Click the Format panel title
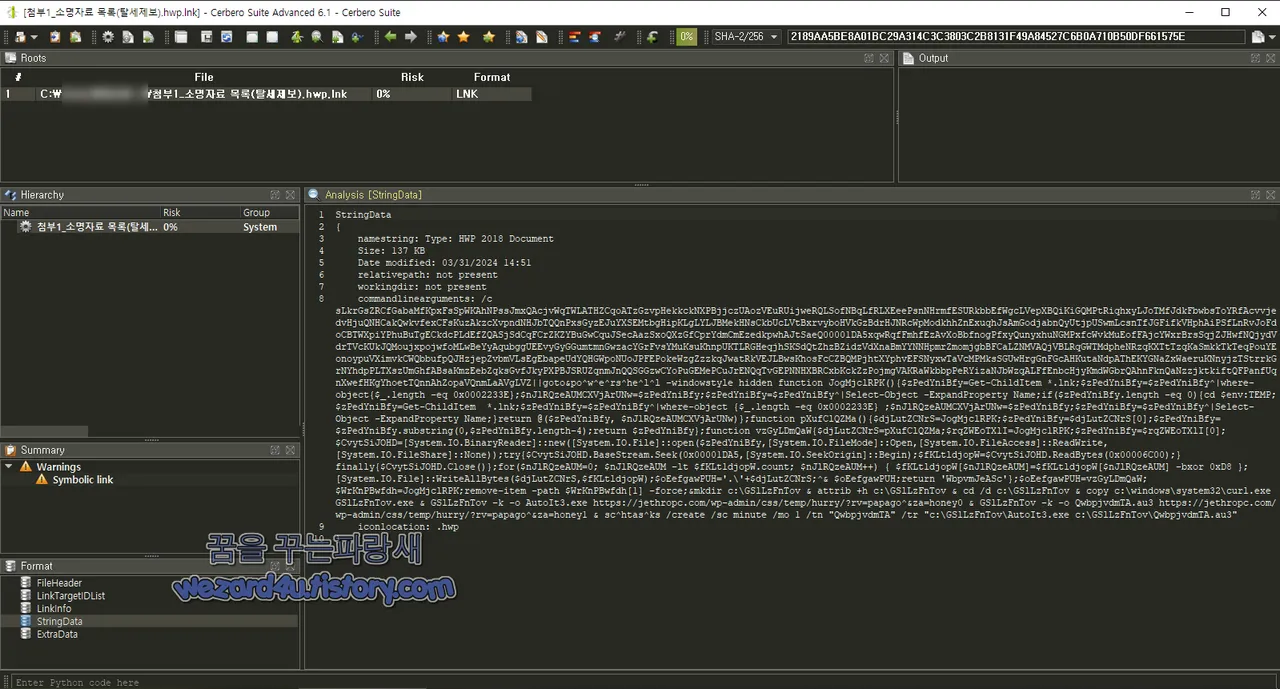This screenshot has width=1280, height=689. tap(37, 566)
